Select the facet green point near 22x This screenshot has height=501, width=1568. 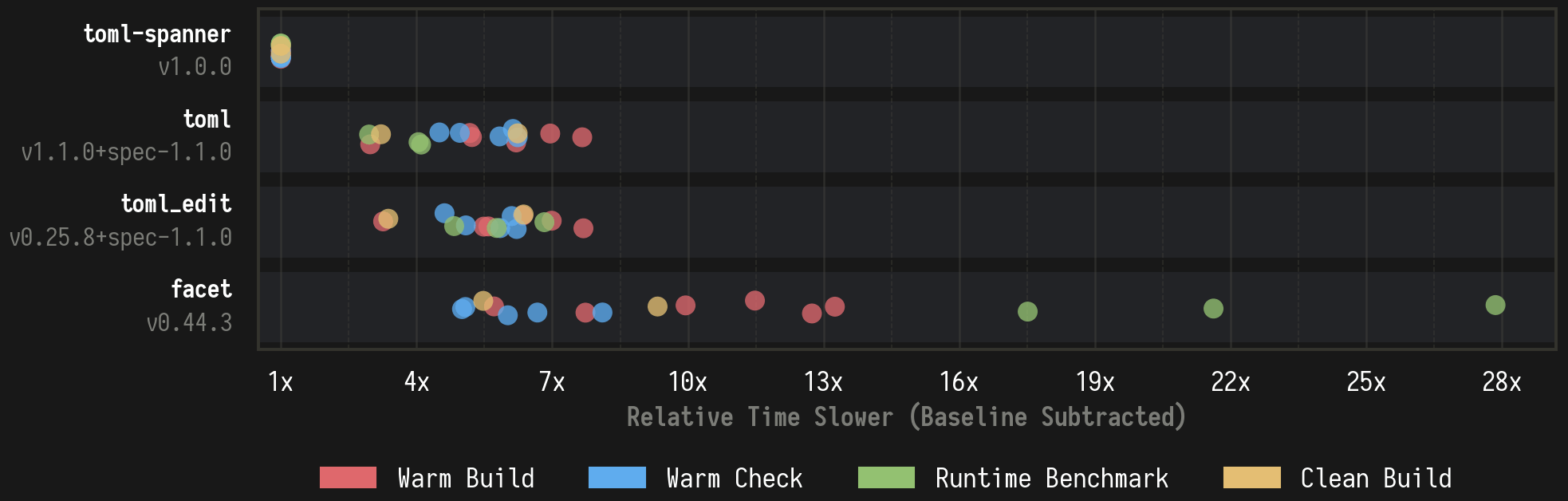tap(1213, 309)
